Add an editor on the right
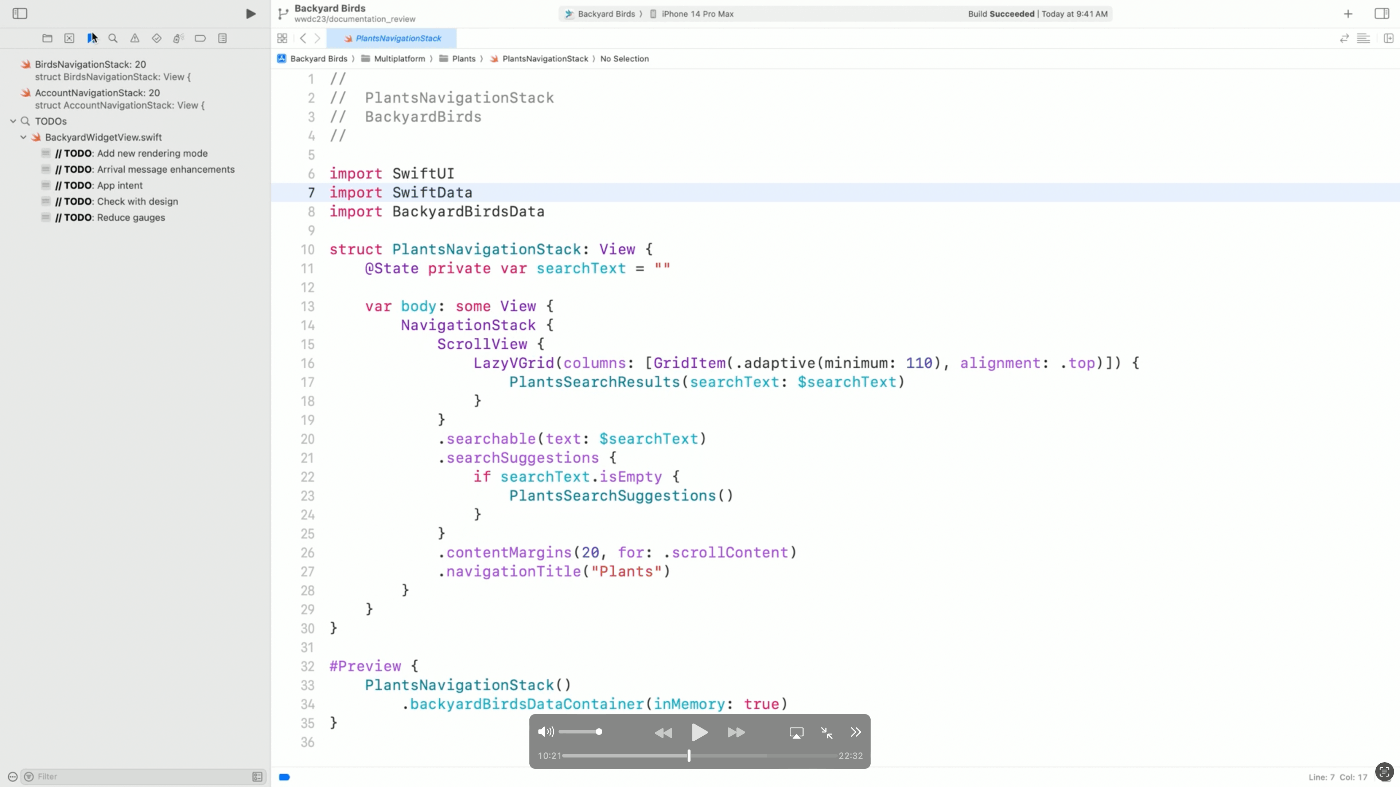The width and height of the screenshot is (1400, 787). click(x=1388, y=38)
